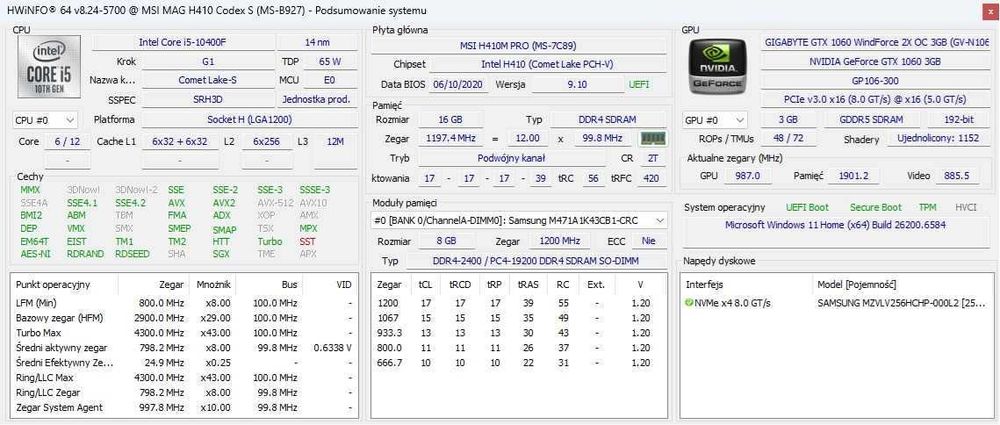Select the Bazowy zegar (HFM) row
Image resolution: width=1000 pixels, height=425 pixels.
pos(184,318)
